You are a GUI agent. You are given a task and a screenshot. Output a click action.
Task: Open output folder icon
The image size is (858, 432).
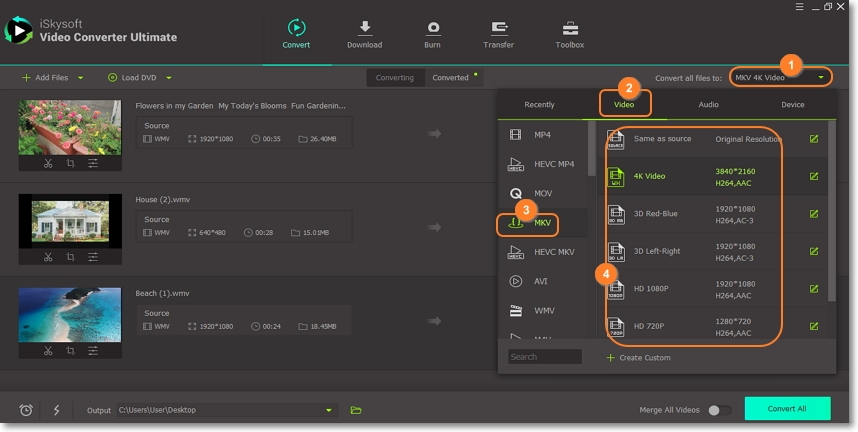coord(356,410)
